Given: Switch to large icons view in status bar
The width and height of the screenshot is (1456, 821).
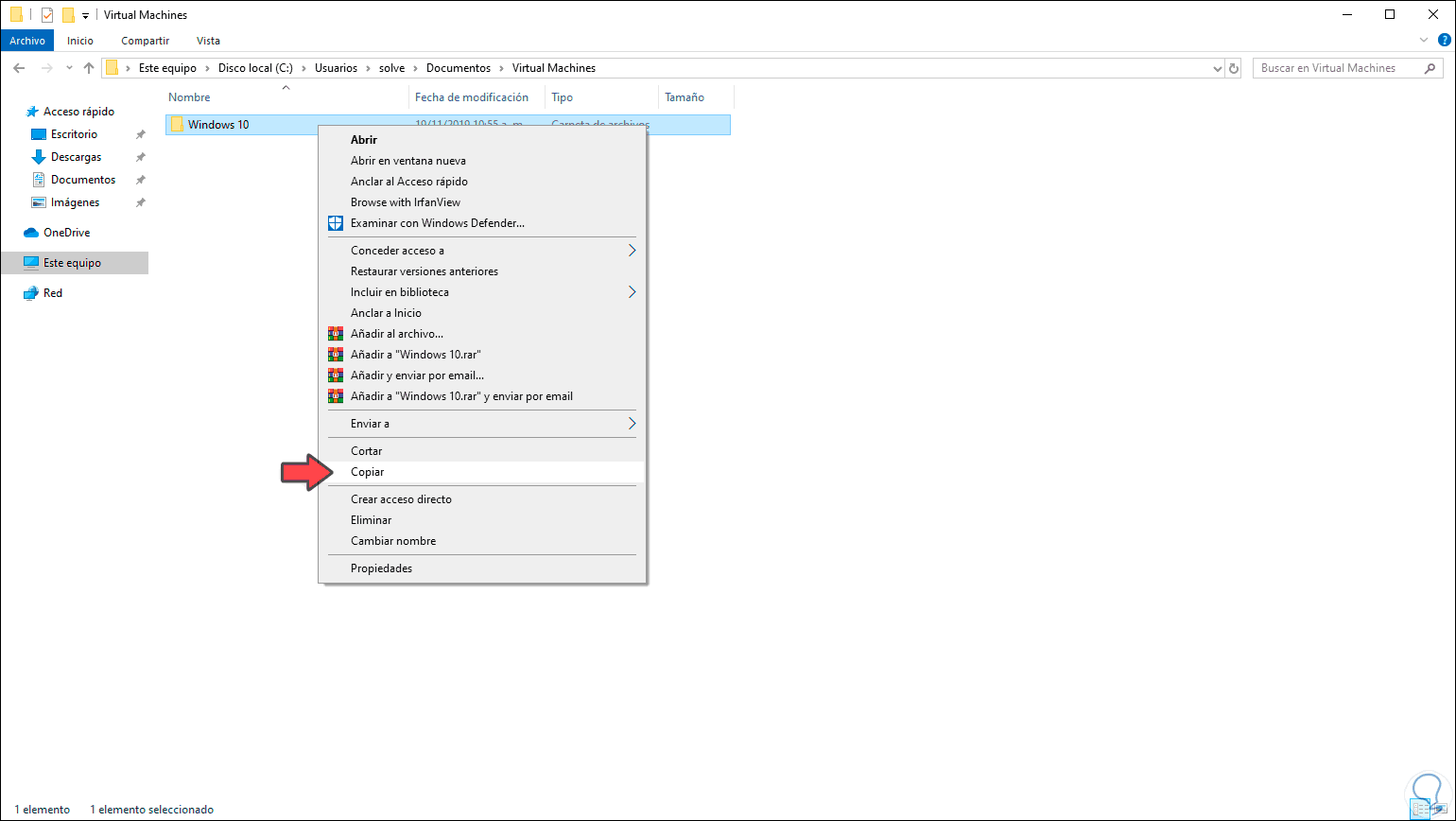Looking at the screenshot, I should pos(1443,810).
